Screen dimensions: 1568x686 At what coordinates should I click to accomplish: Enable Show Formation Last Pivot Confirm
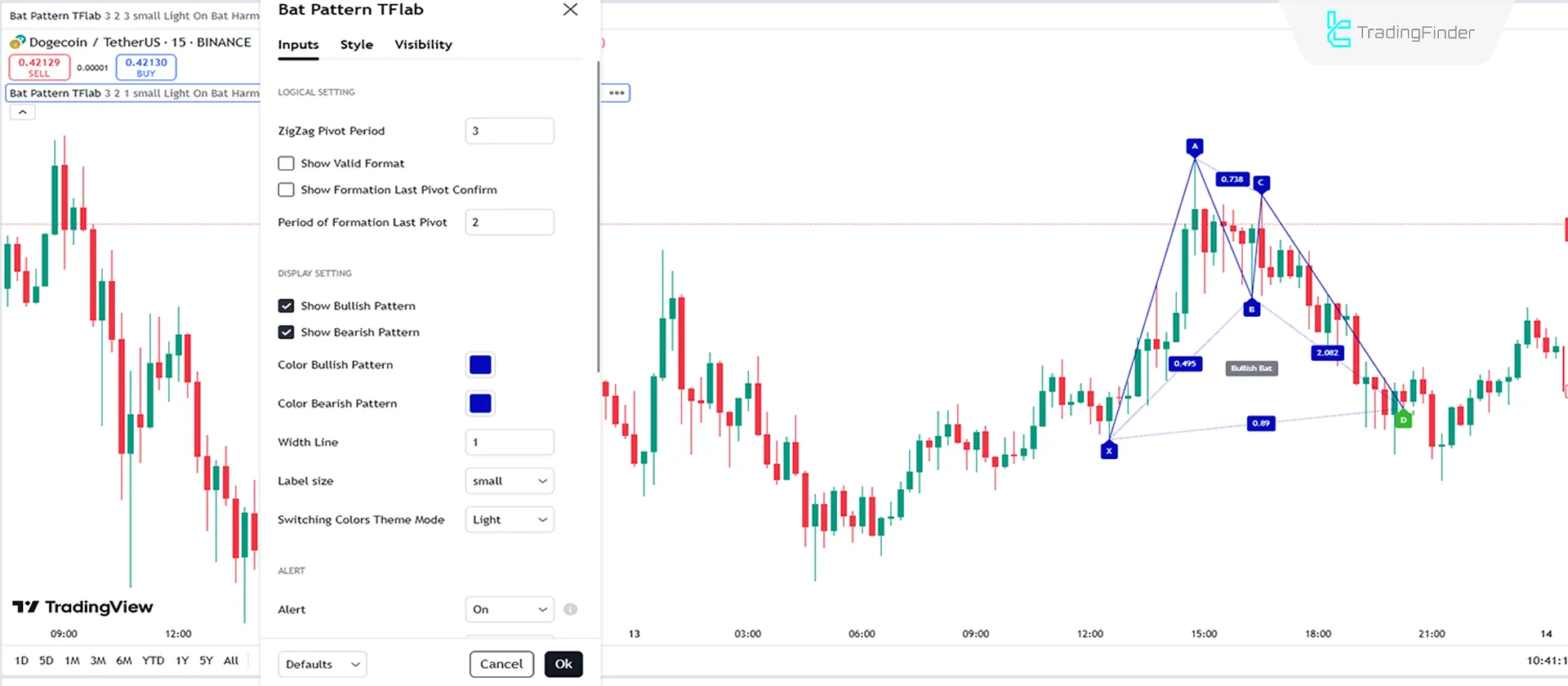coord(286,189)
